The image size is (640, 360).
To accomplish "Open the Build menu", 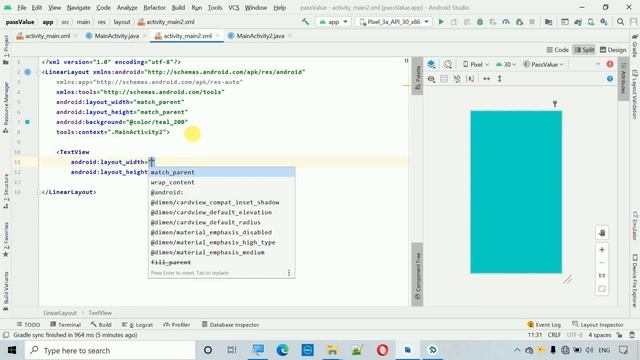I will click(x=178, y=7).
